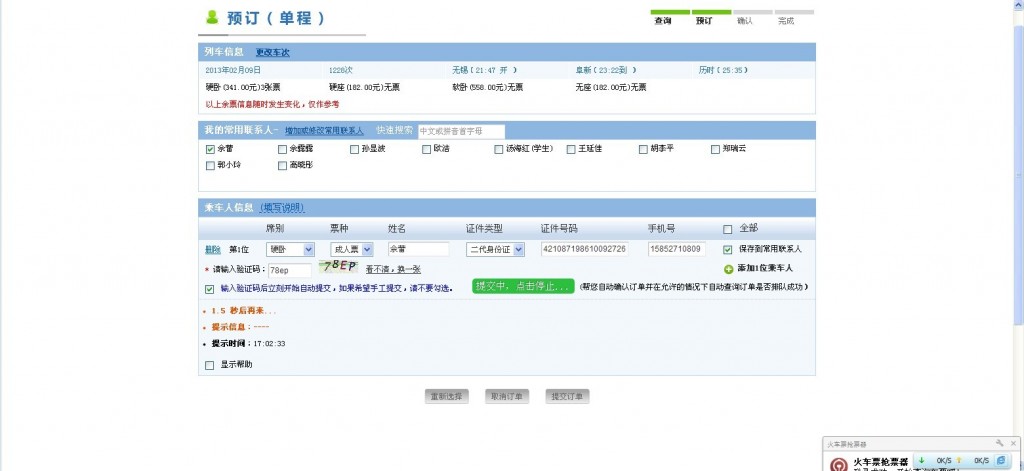Click the captcha image 78EP to refresh
The height and width of the screenshot is (471, 1024).
(339, 265)
